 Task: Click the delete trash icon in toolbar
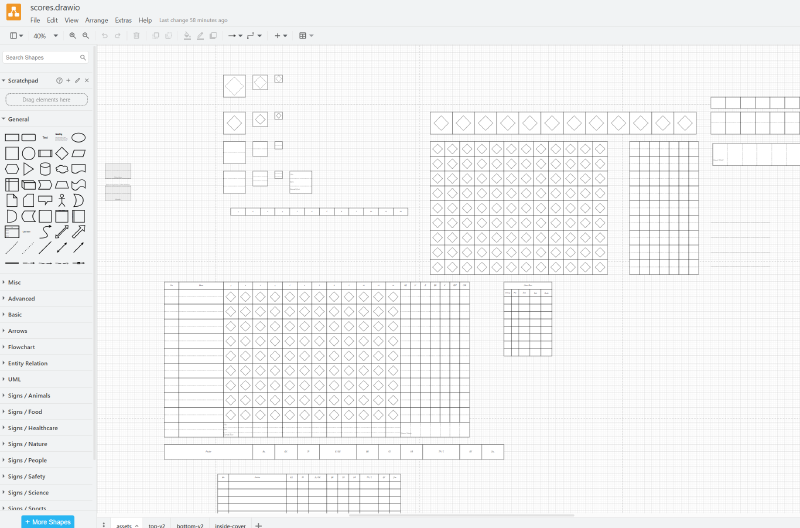(137, 36)
